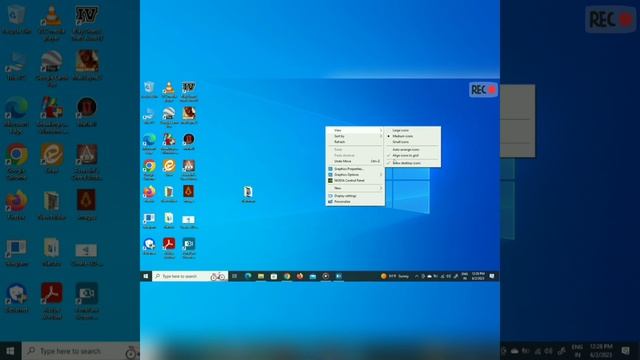
Task: Click Start button on the center view taskbar
Action: click(146, 276)
